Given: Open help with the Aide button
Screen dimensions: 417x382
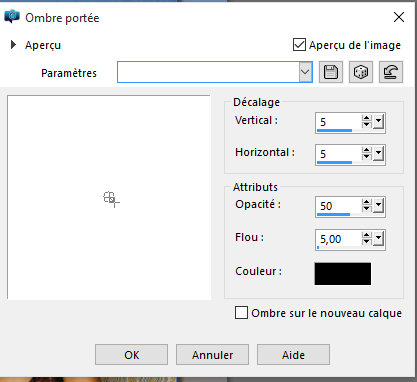Looking at the screenshot, I should pos(293,355).
